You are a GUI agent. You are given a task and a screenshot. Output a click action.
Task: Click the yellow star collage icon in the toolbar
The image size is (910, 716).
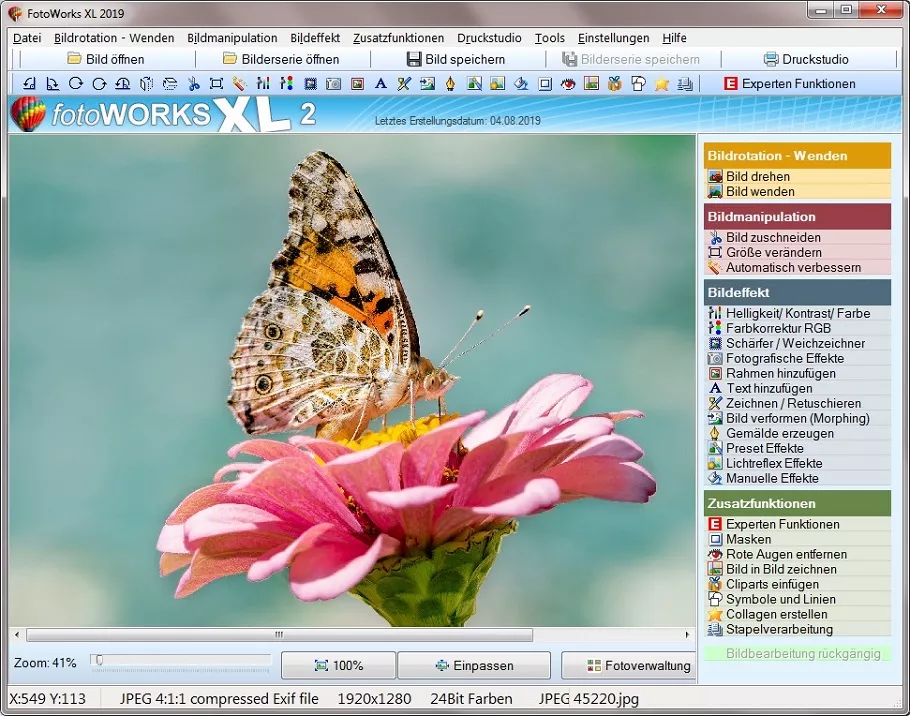pos(661,84)
